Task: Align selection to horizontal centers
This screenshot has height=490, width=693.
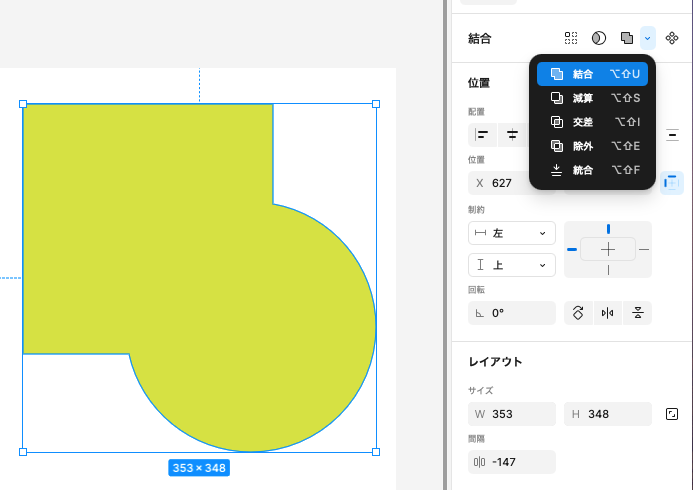Action: tap(512, 135)
